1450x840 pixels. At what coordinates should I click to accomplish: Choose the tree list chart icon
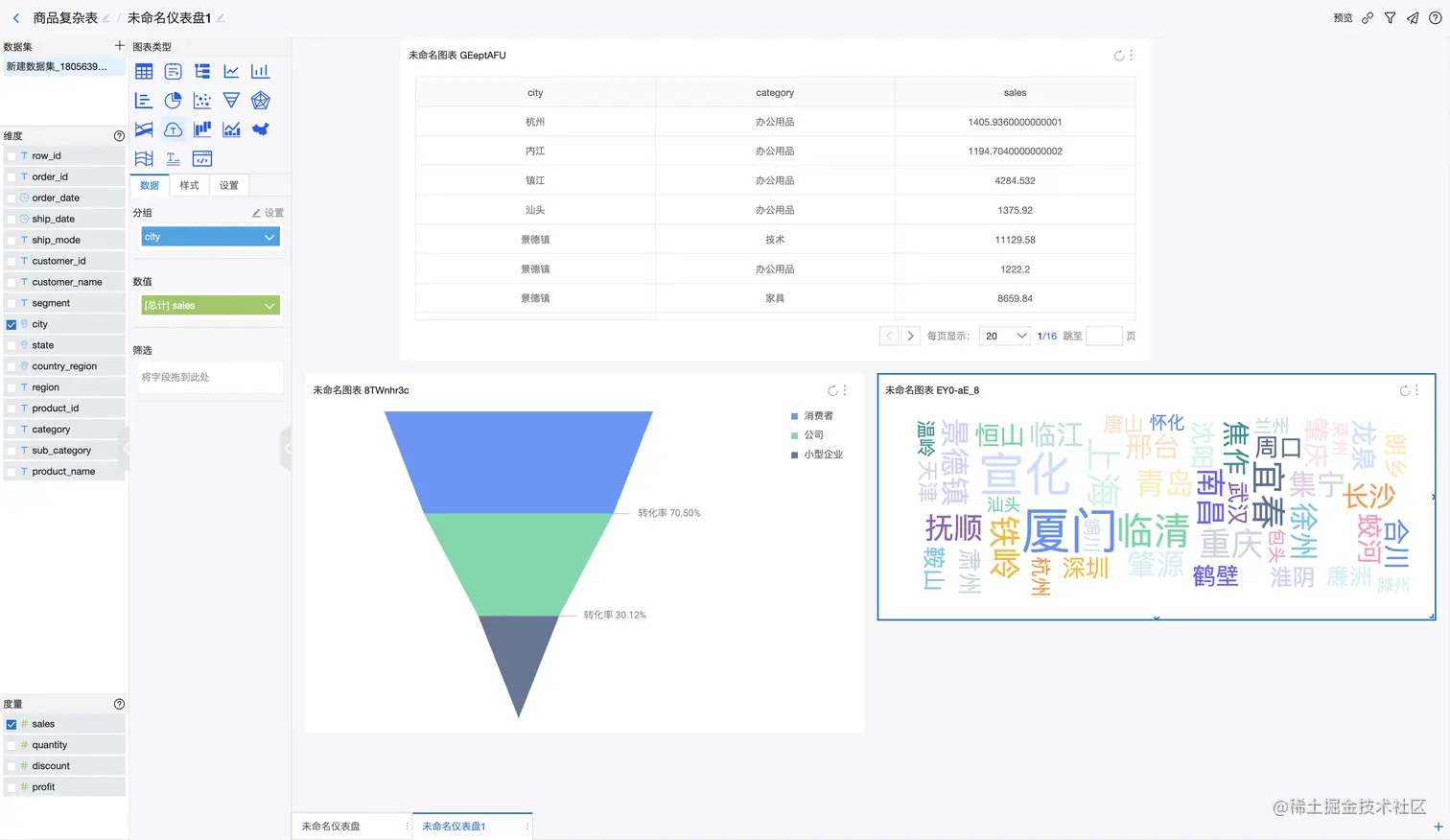(x=202, y=71)
